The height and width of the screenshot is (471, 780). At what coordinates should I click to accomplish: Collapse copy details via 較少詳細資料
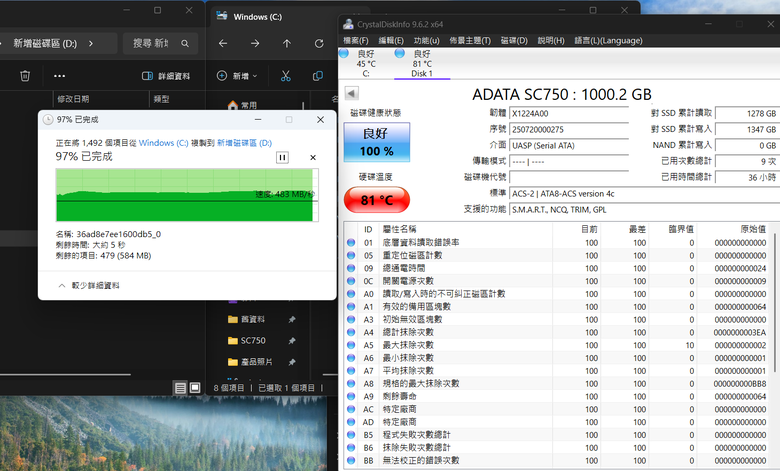pyautogui.click(x=90, y=285)
